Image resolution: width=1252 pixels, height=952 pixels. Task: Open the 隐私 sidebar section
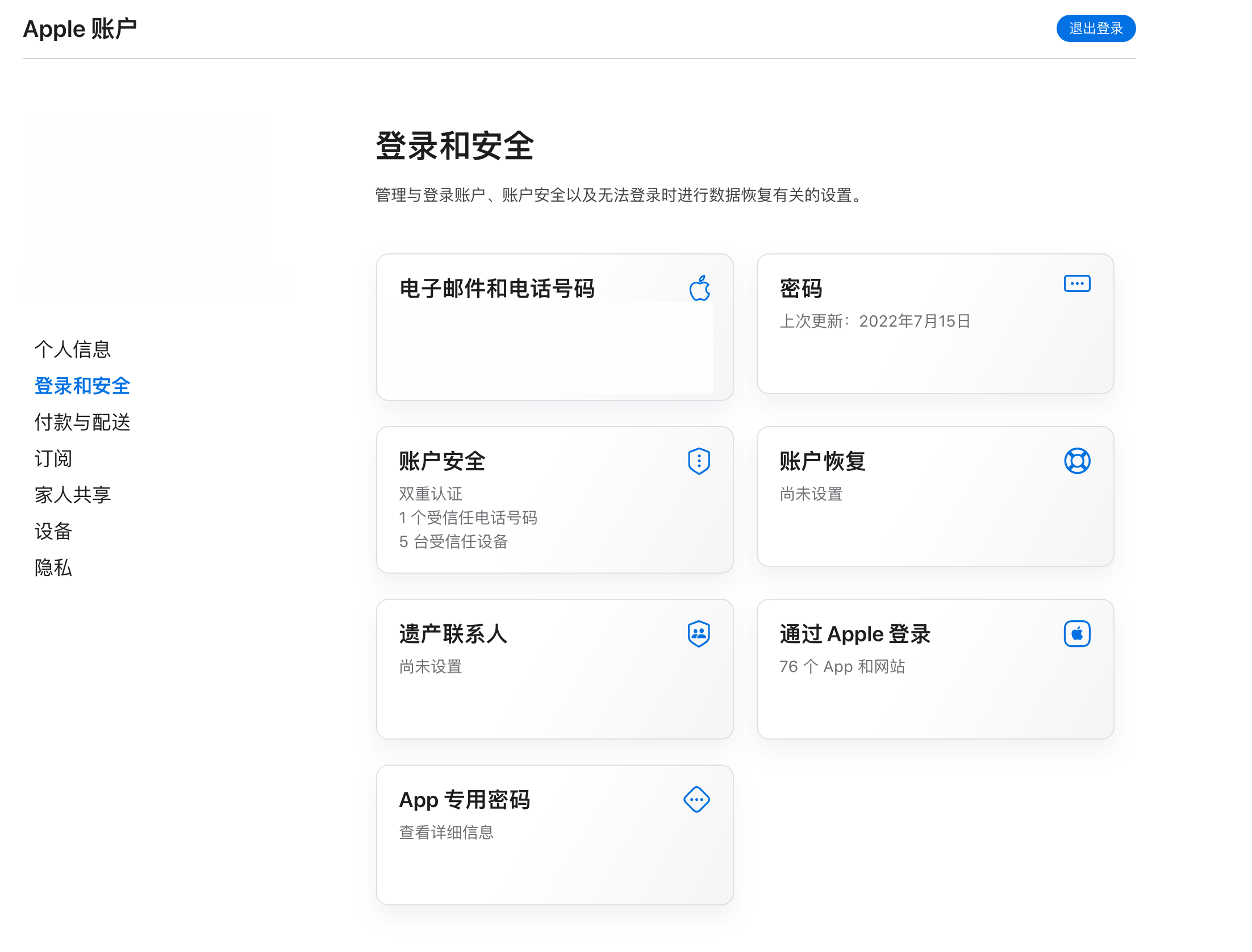pyautogui.click(x=53, y=567)
